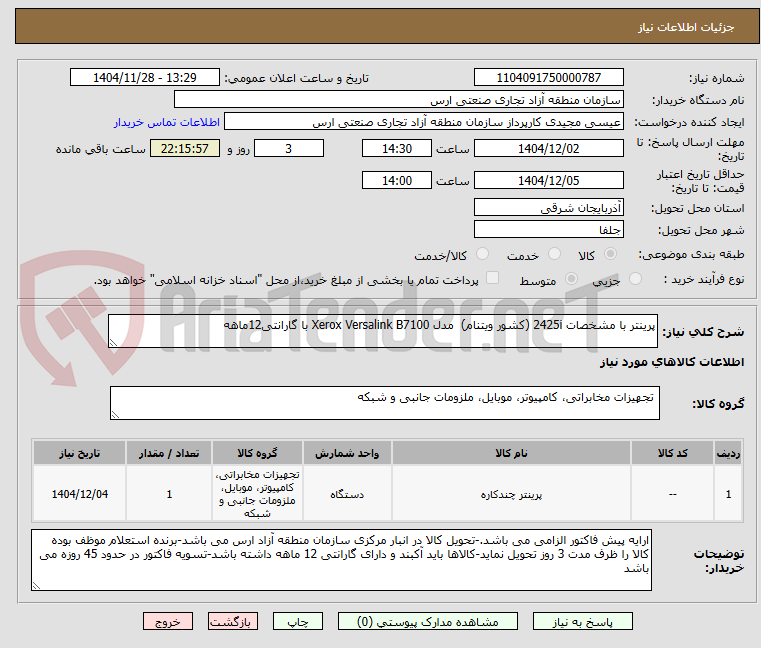This screenshot has width=761, height=648.
Task: Click the response deadline date 1404/12/02
Action: (x=548, y=149)
